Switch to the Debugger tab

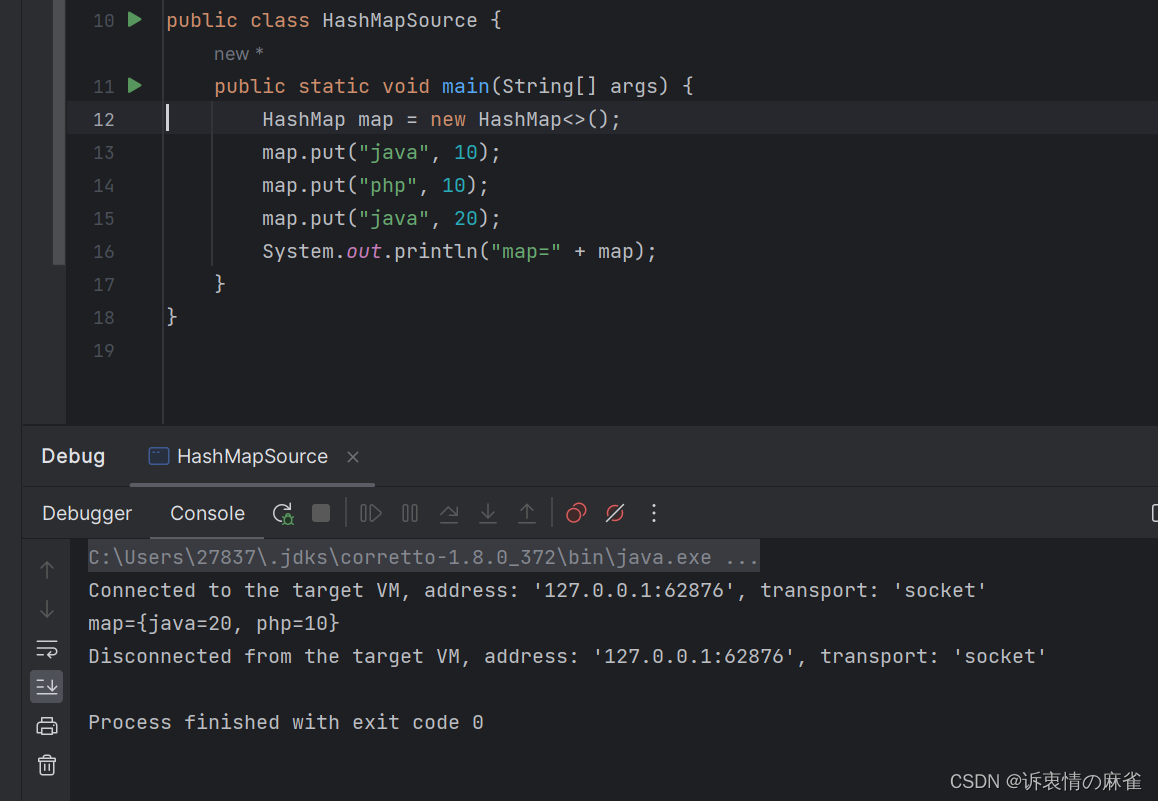[87, 513]
